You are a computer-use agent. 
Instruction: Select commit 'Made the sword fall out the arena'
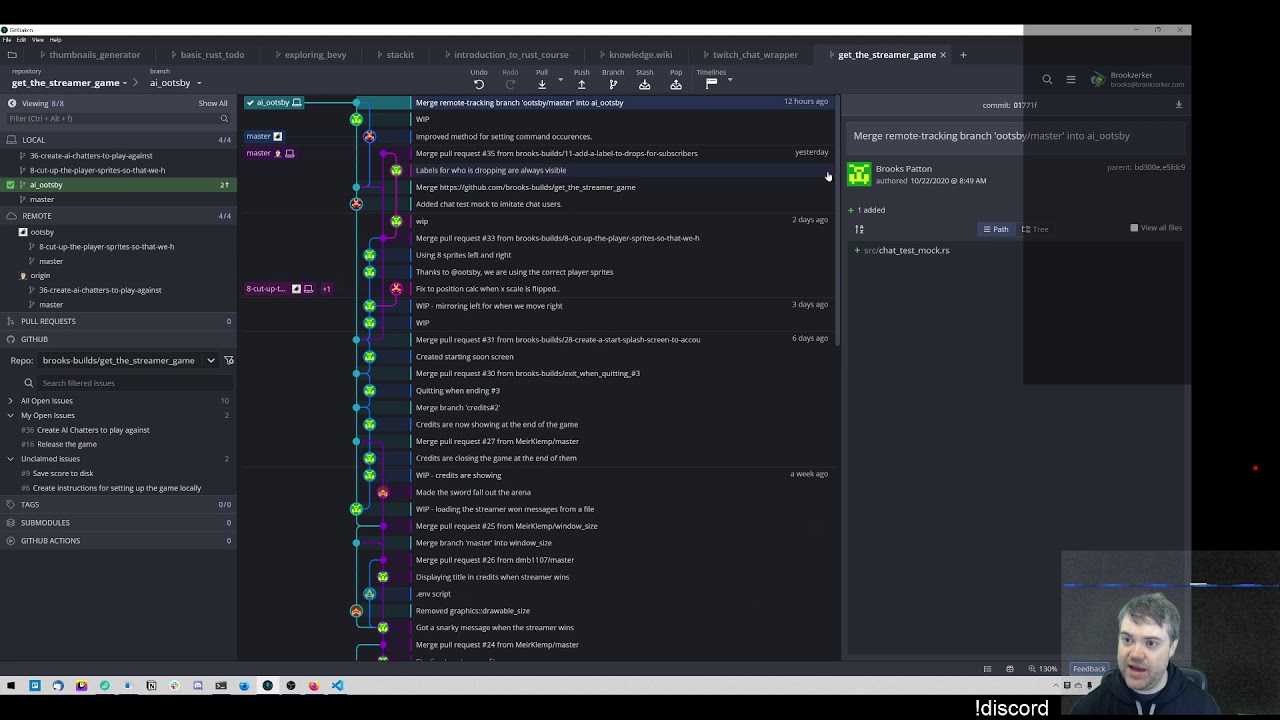click(x=473, y=492)
